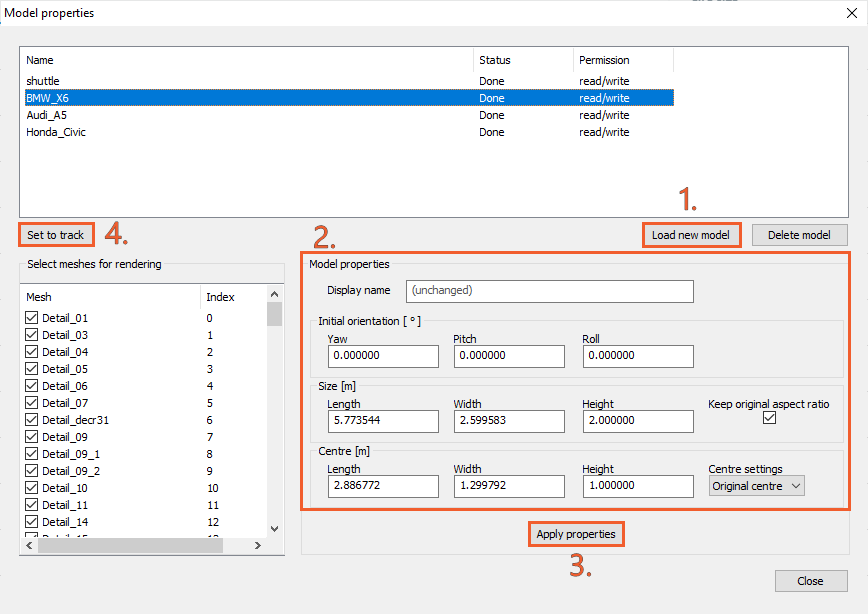
Task: Uncheck the Detail_06 mesh checkbox
Action: pos(32,386)
